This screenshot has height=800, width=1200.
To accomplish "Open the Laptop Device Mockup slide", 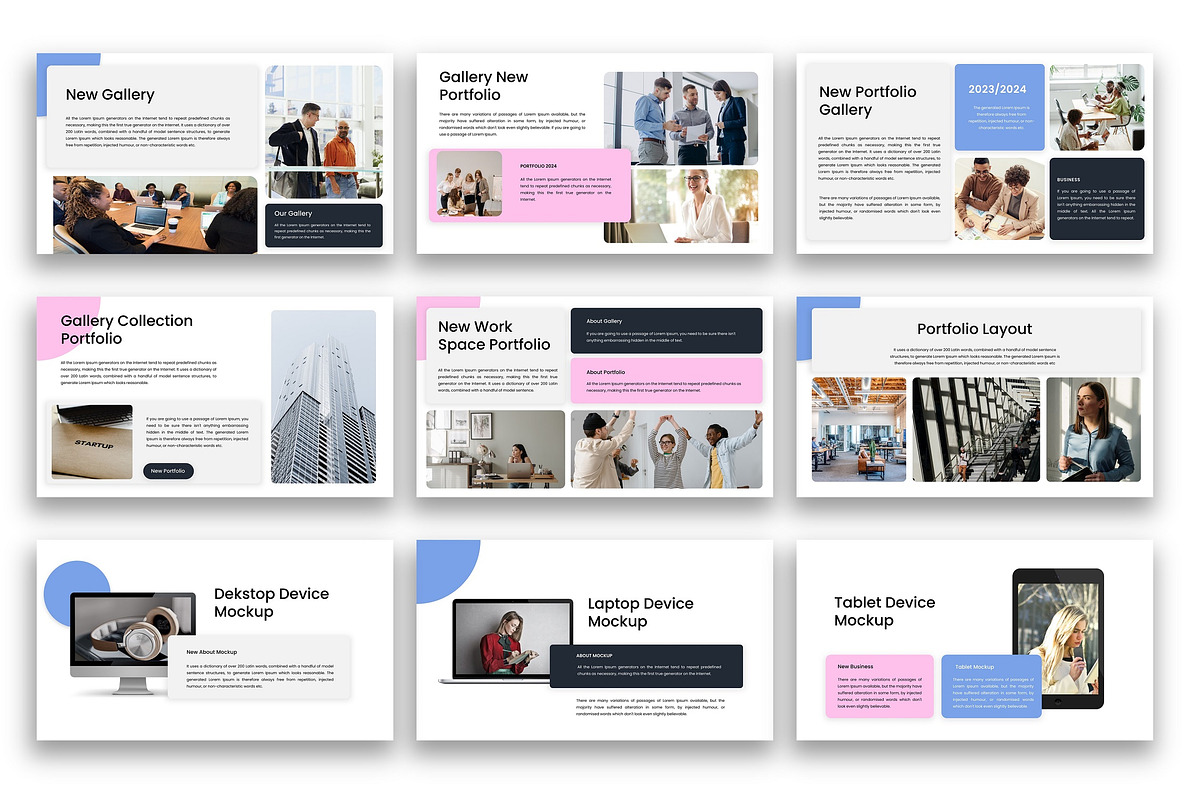I will pos(595,640).
